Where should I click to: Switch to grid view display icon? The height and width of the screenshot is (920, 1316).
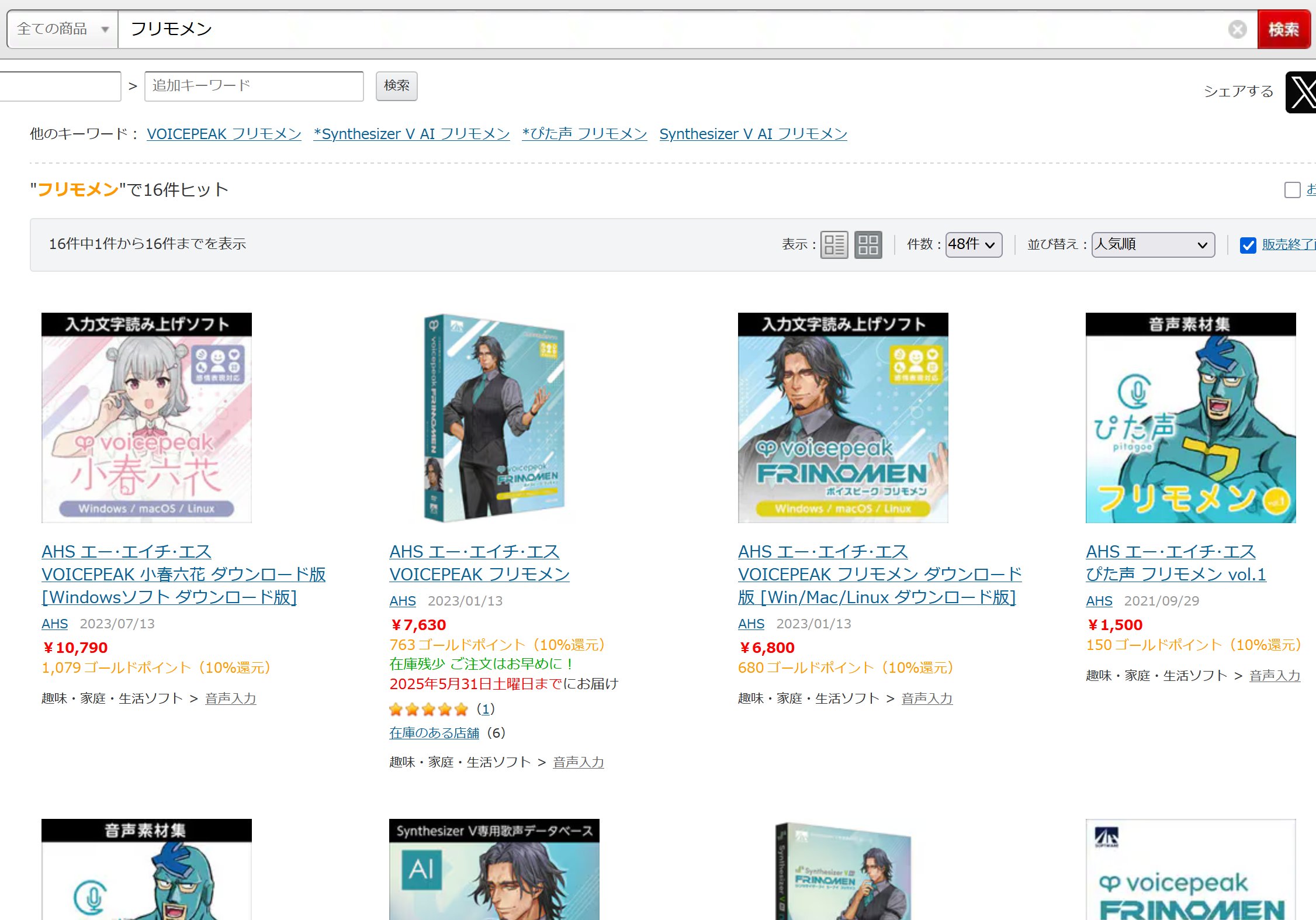868,244
